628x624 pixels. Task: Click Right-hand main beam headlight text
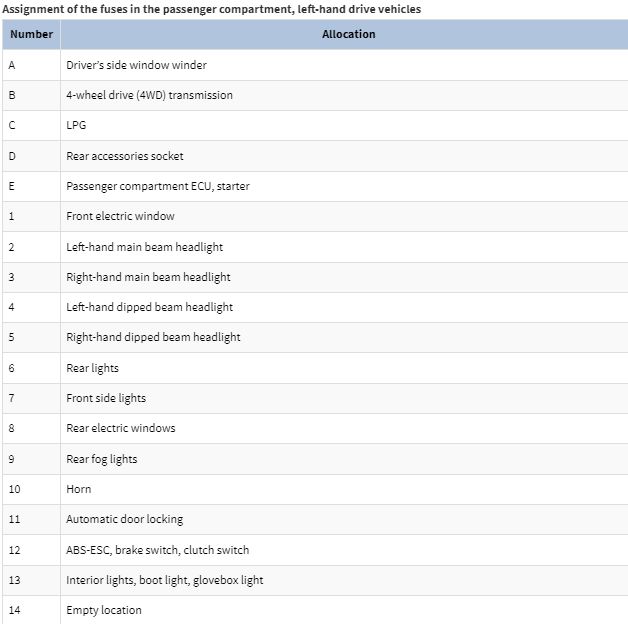(x=148, y=277)
